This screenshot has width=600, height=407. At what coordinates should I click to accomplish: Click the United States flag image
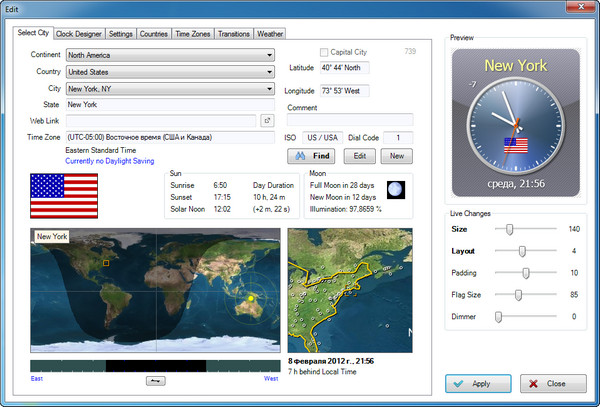(x=64, y=196)
